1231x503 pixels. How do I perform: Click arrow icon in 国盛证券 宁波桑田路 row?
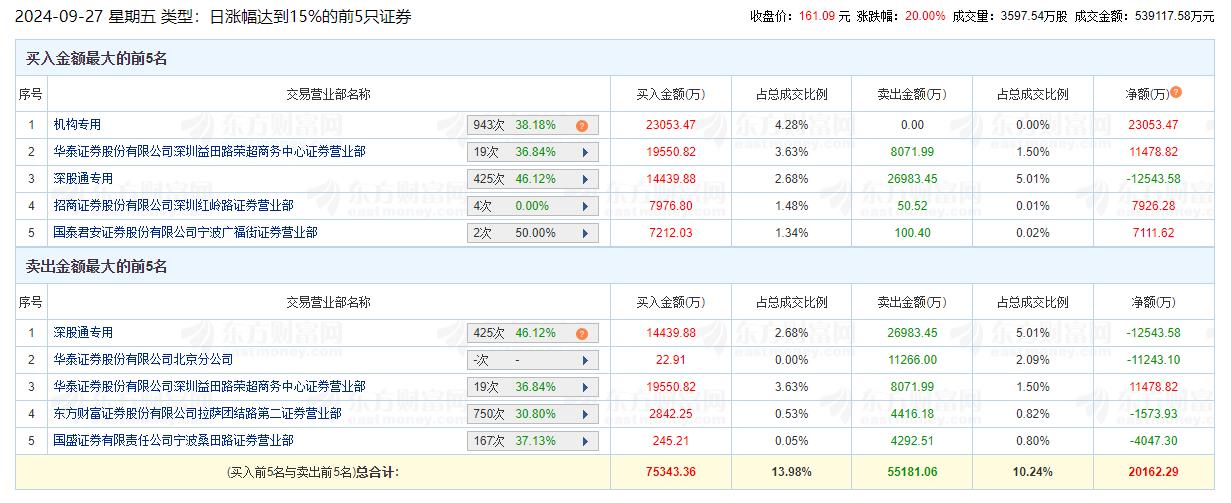coord(584,441)
